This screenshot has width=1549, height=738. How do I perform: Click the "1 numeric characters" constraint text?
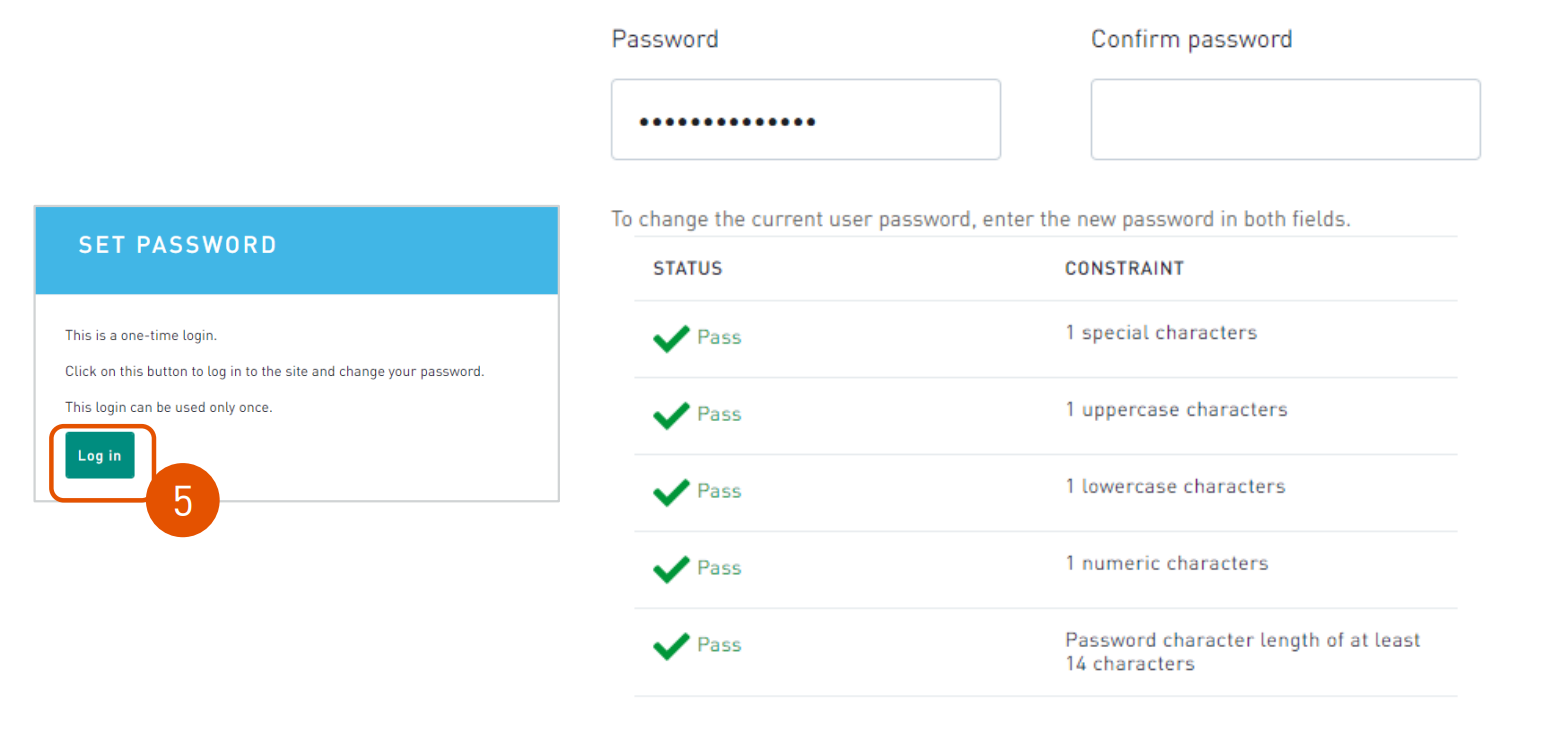(1166, 564)
